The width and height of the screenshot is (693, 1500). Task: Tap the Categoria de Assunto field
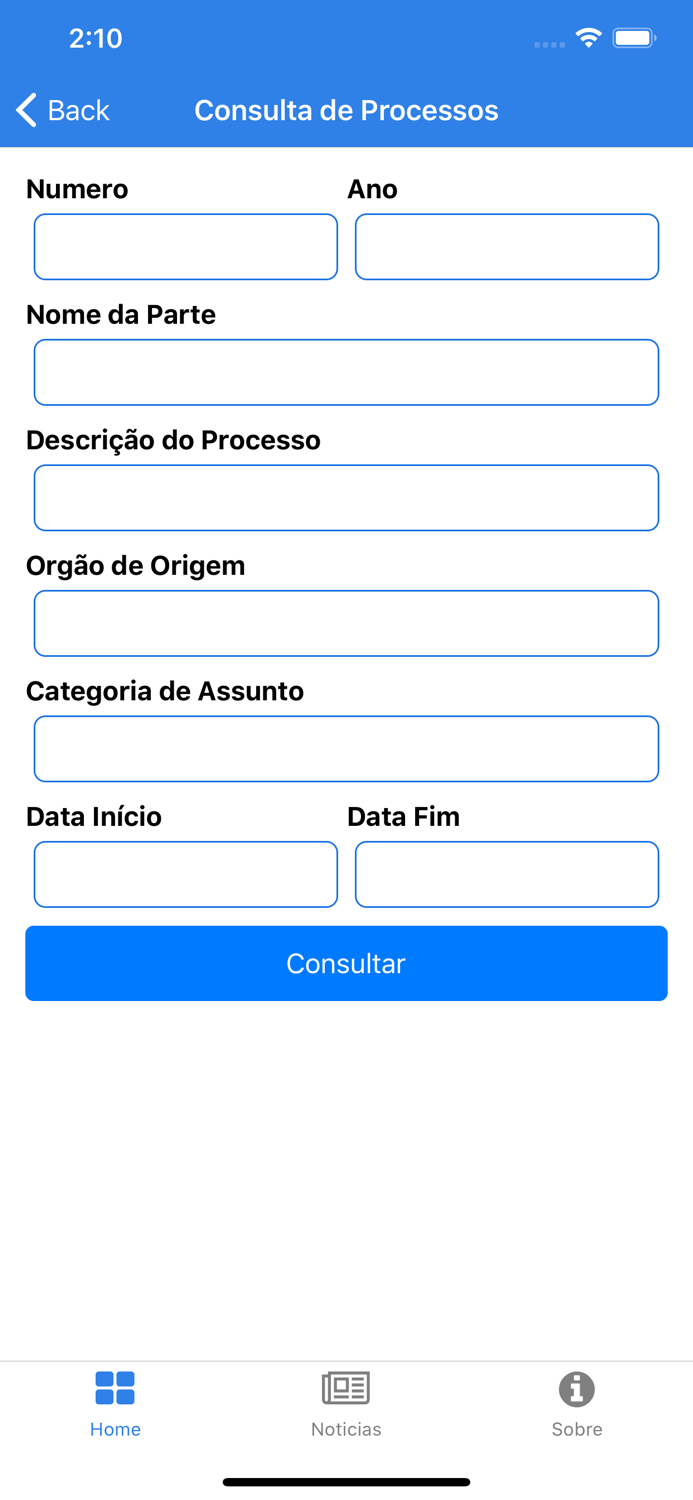click(x=346, y=748)
